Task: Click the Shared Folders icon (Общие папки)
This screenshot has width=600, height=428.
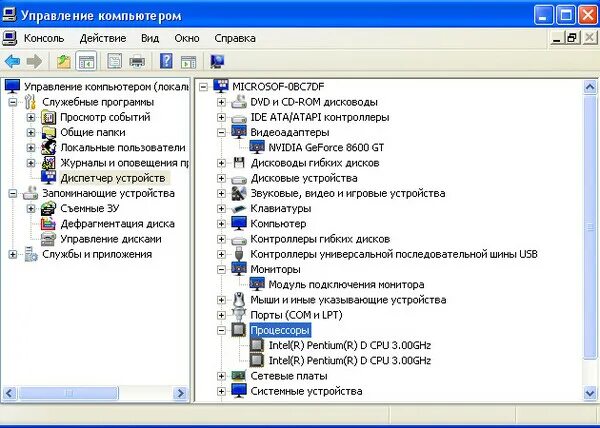Action: pos(49,133)
